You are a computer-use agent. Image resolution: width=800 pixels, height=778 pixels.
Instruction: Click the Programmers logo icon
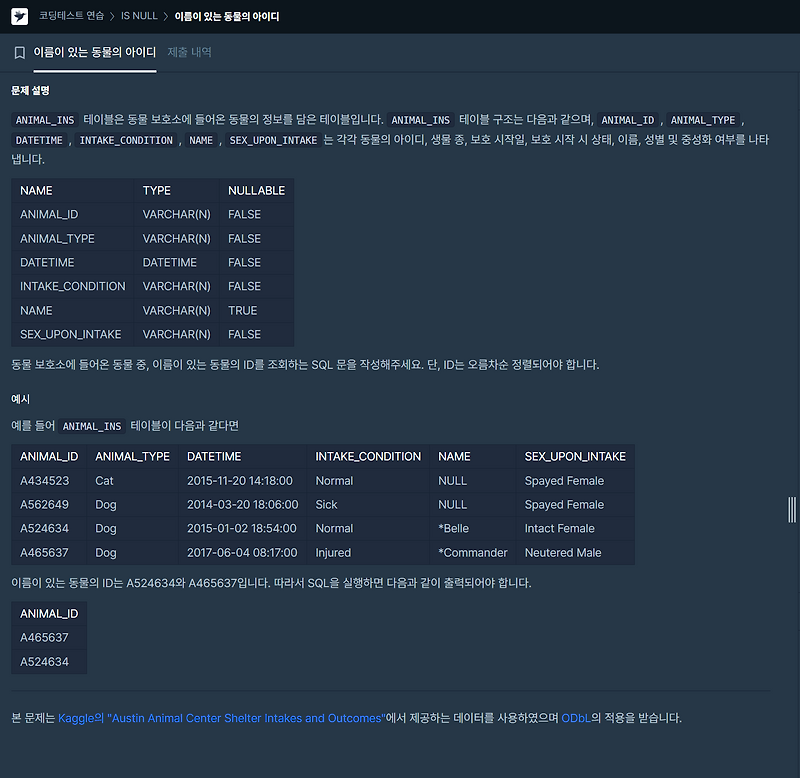point(17,15)
